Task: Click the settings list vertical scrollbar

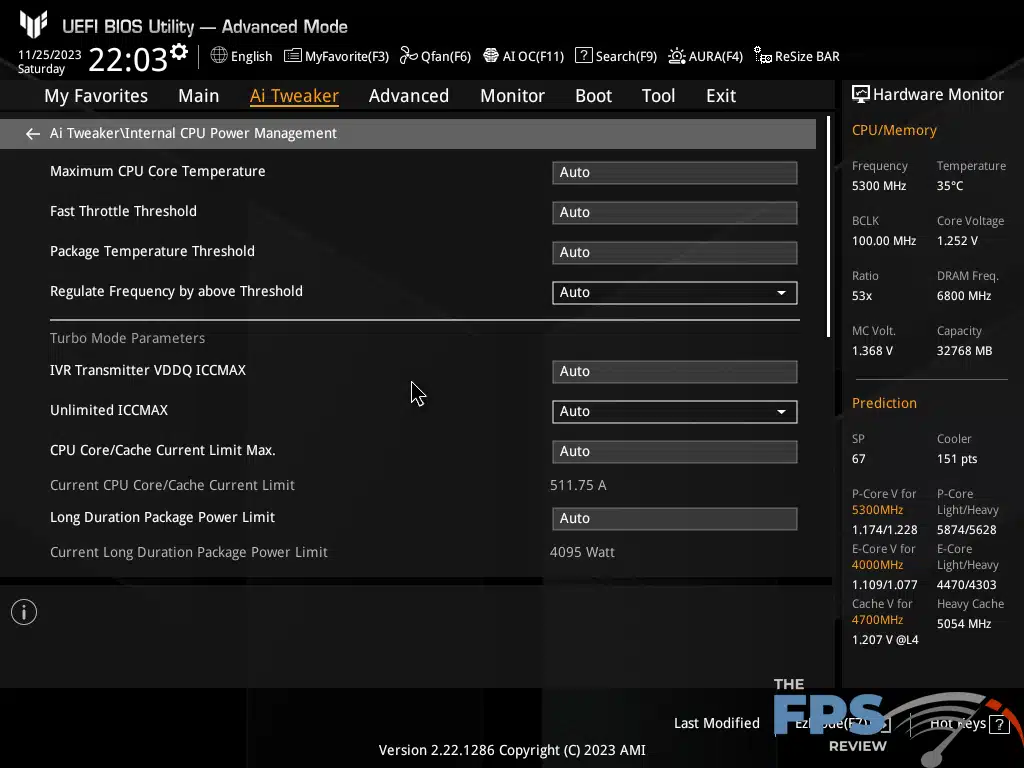Action: (x=828, y=227)
